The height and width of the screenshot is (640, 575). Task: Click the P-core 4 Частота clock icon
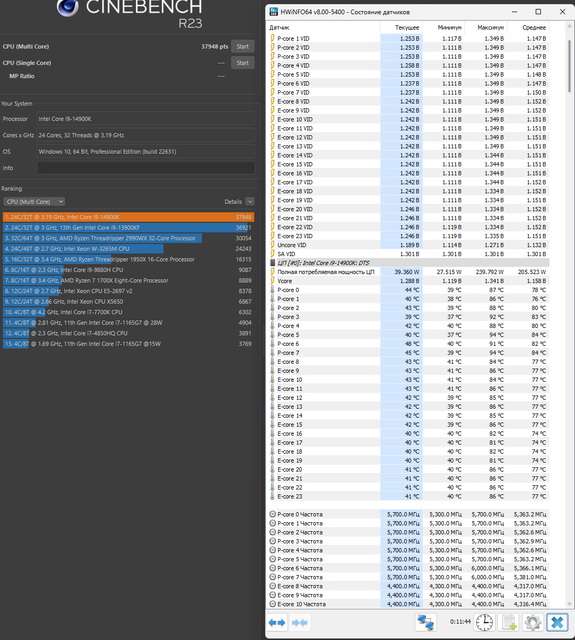(x=273, y=550)
